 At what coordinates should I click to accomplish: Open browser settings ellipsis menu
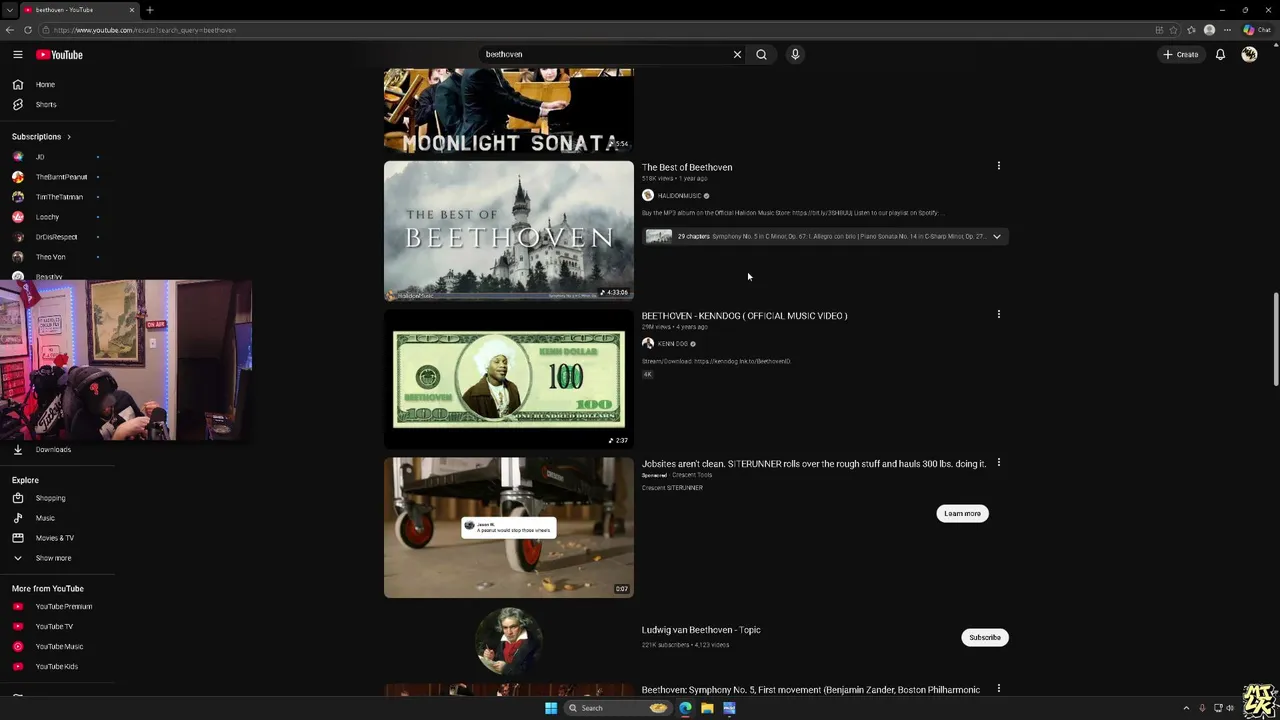click(1227, 30)
